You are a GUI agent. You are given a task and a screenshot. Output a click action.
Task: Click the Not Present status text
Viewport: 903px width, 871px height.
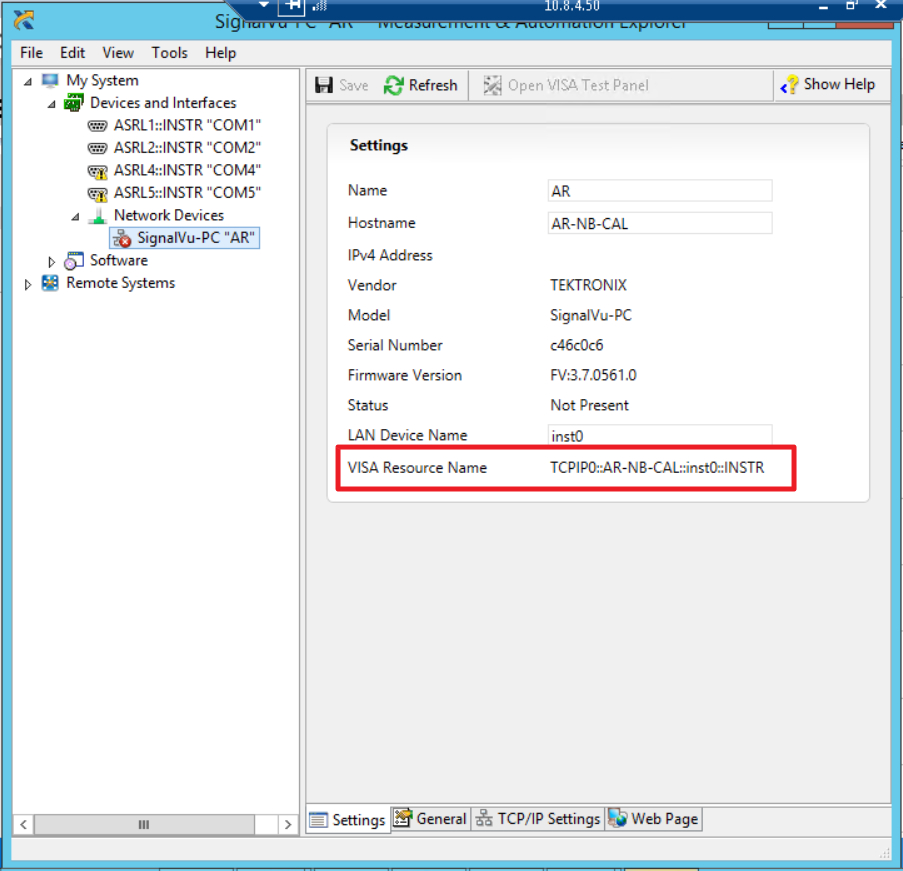tap(589, 406)
